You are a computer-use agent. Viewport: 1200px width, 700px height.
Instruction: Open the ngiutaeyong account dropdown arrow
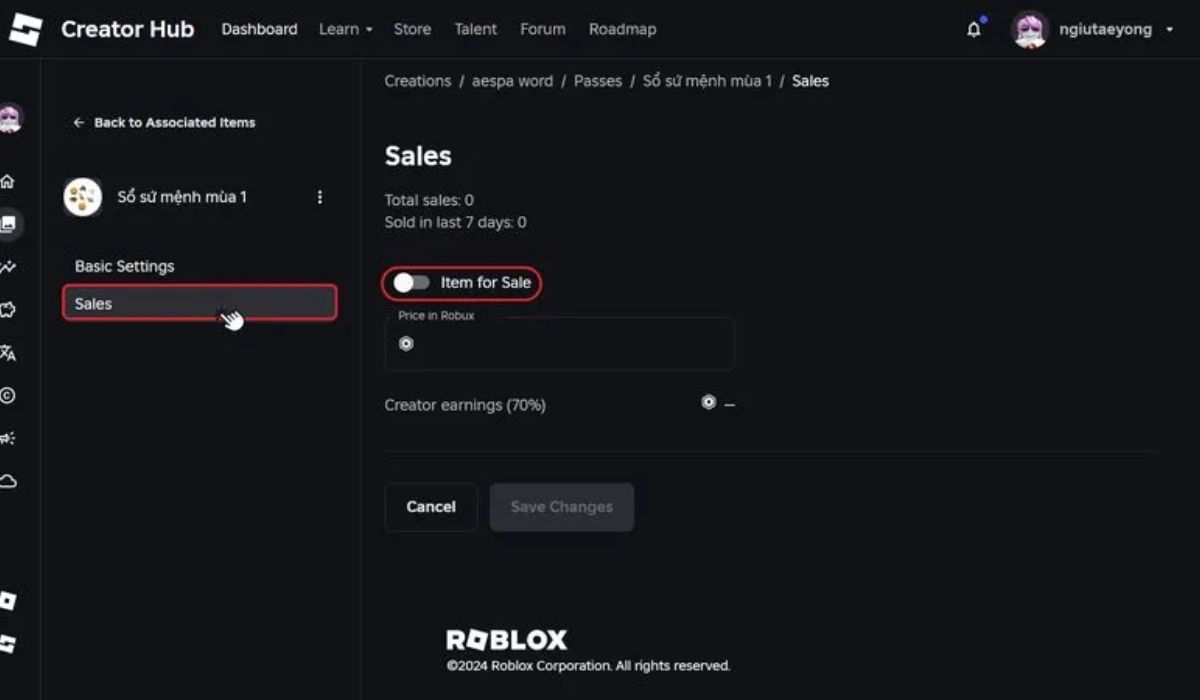tap(1170, 30)
